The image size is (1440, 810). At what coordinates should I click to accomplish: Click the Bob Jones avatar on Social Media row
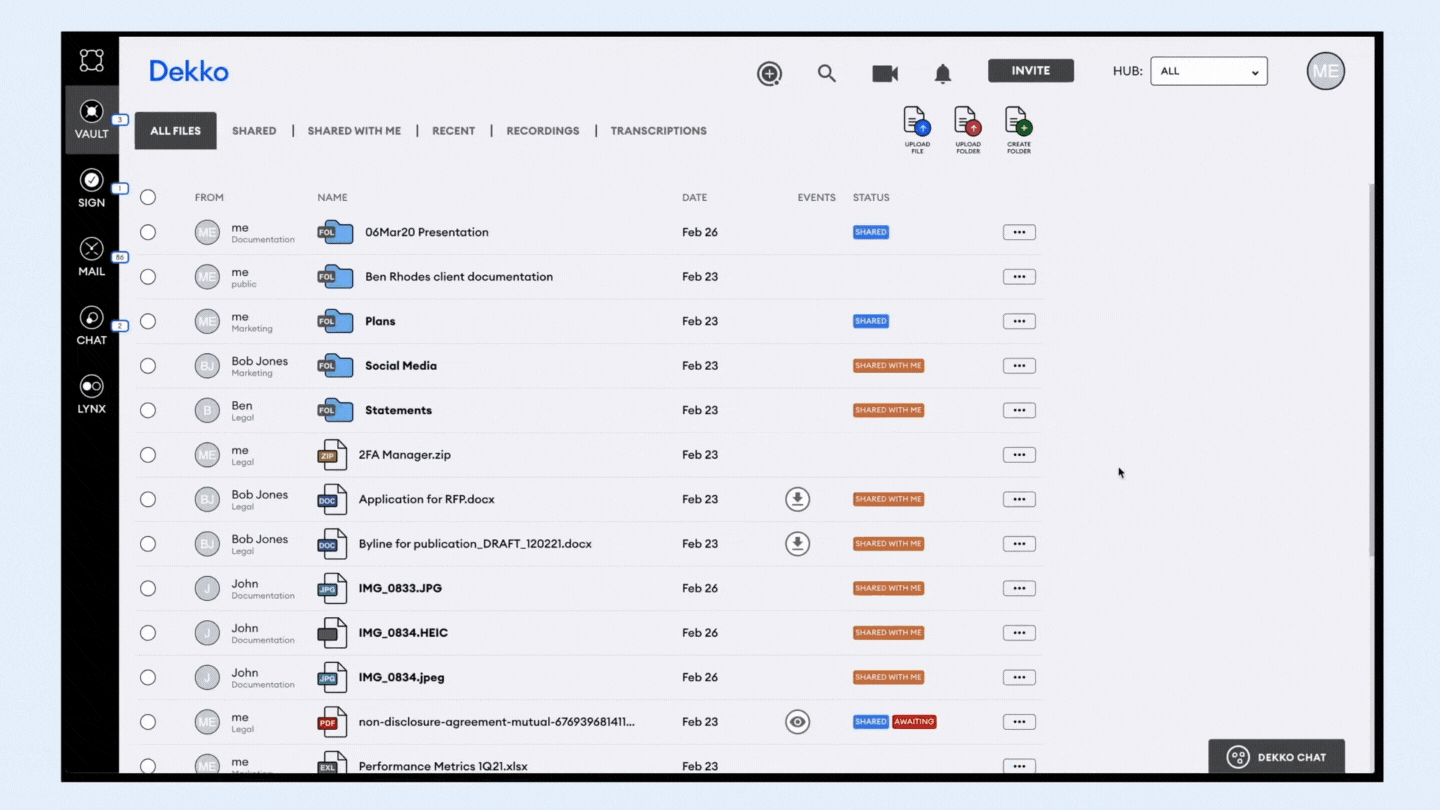pos(207,366)
